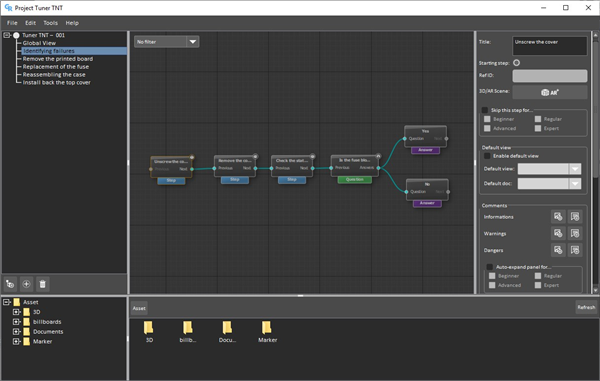This screenshot has width=600, height=381.
Task: Click the second Warnings comment icon
Action: 575,233
